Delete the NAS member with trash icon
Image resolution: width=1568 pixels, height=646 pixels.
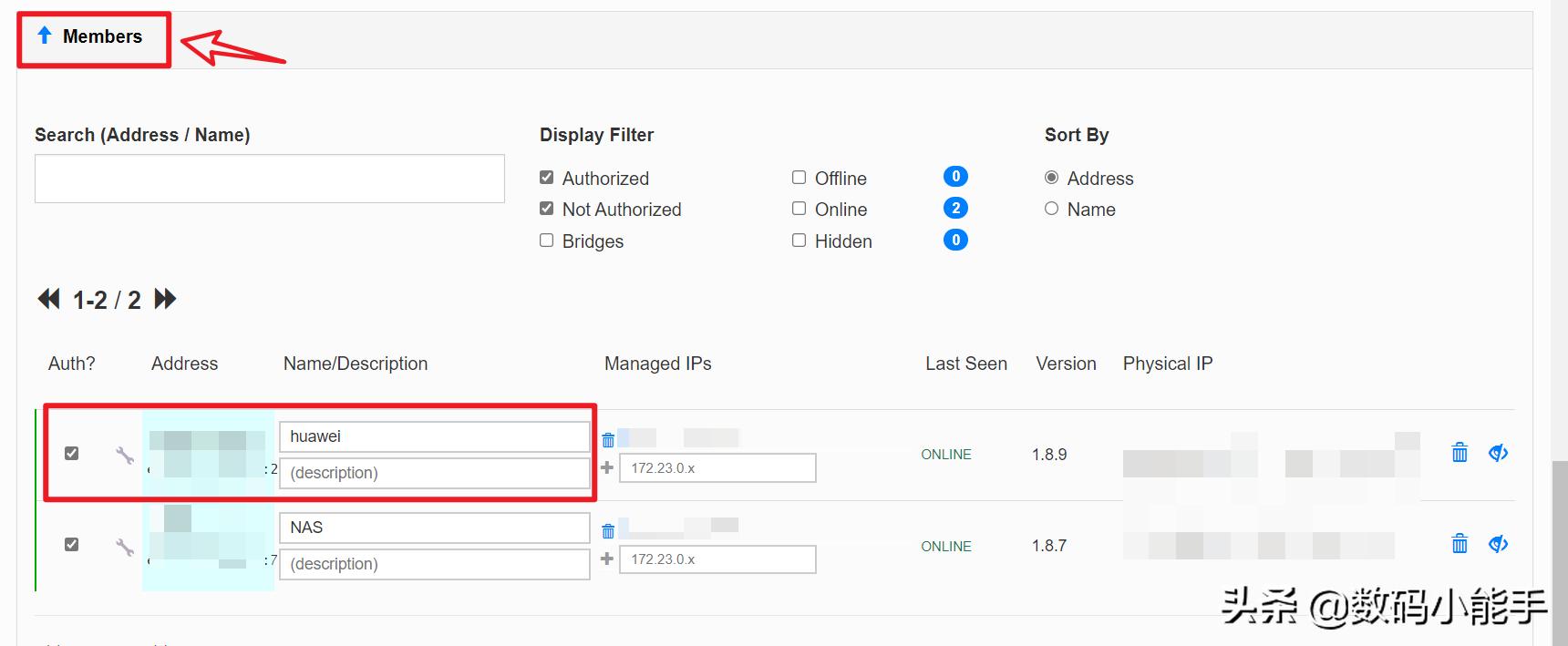[x=1460, y=544]
